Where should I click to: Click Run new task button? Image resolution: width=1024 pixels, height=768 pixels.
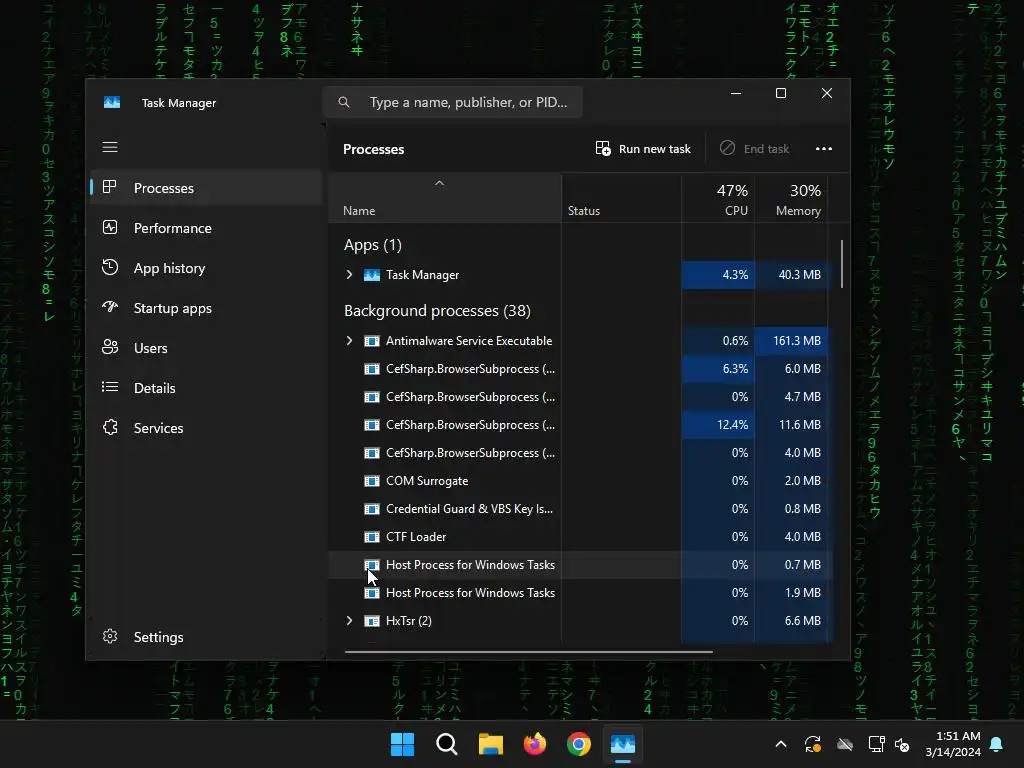point(643,149)
